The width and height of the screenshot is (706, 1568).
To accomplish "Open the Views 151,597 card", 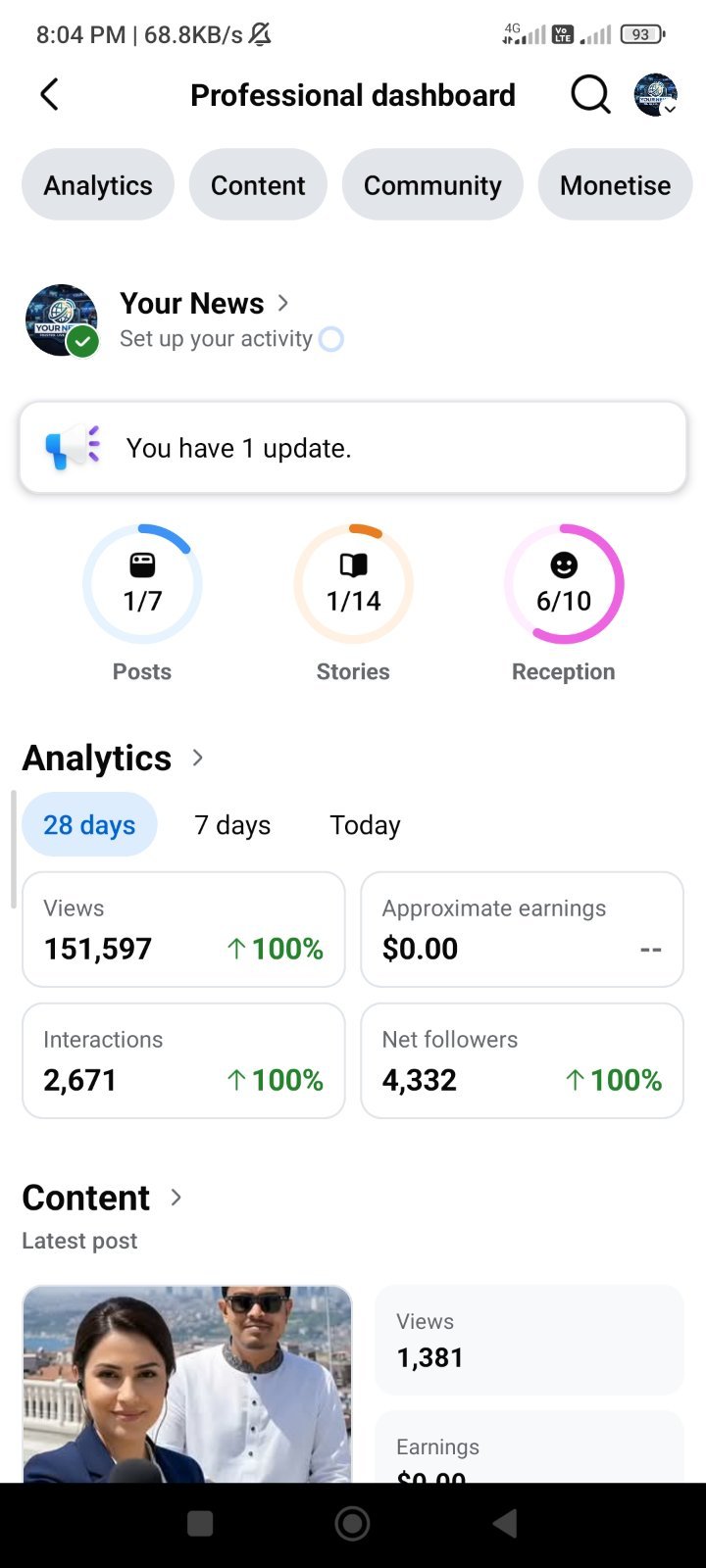I will pyautogui.click(x=183, y=929).
